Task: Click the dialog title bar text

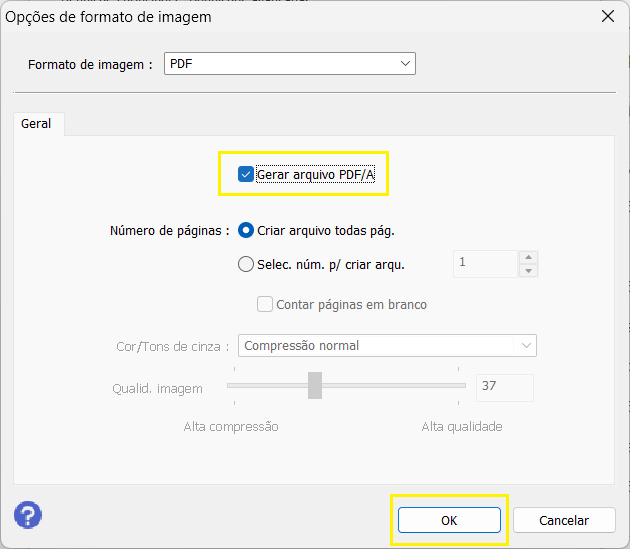Action: click(109, 17)
